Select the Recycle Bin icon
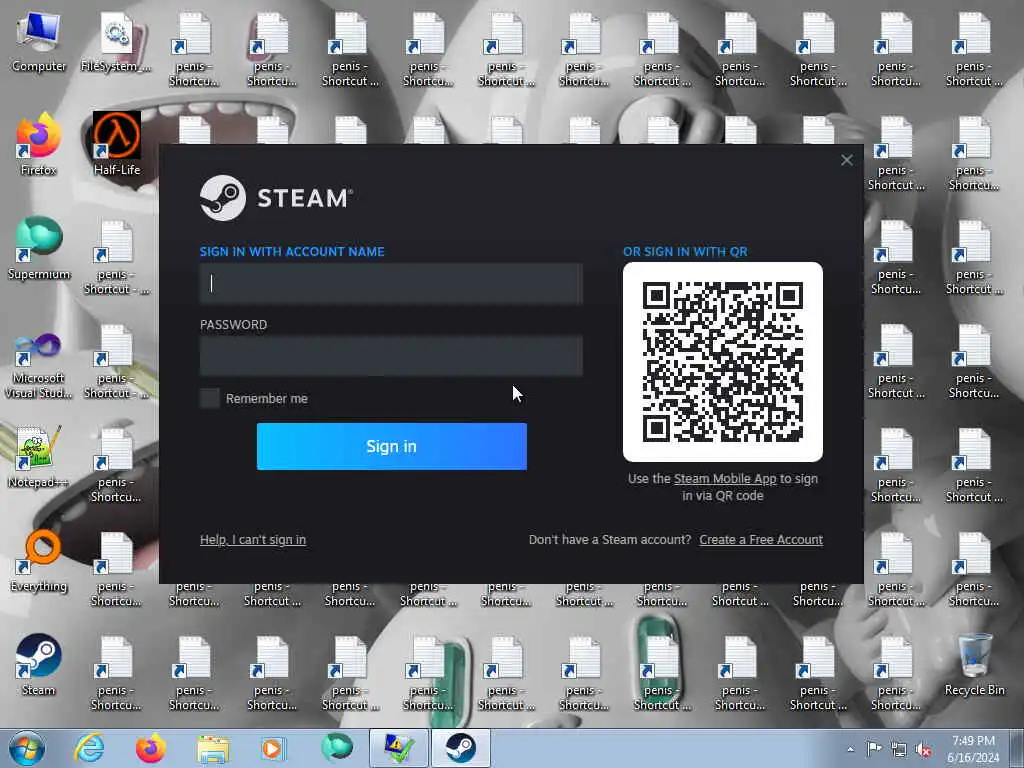This screenshot has width=1024, height=768. point(974,665)
